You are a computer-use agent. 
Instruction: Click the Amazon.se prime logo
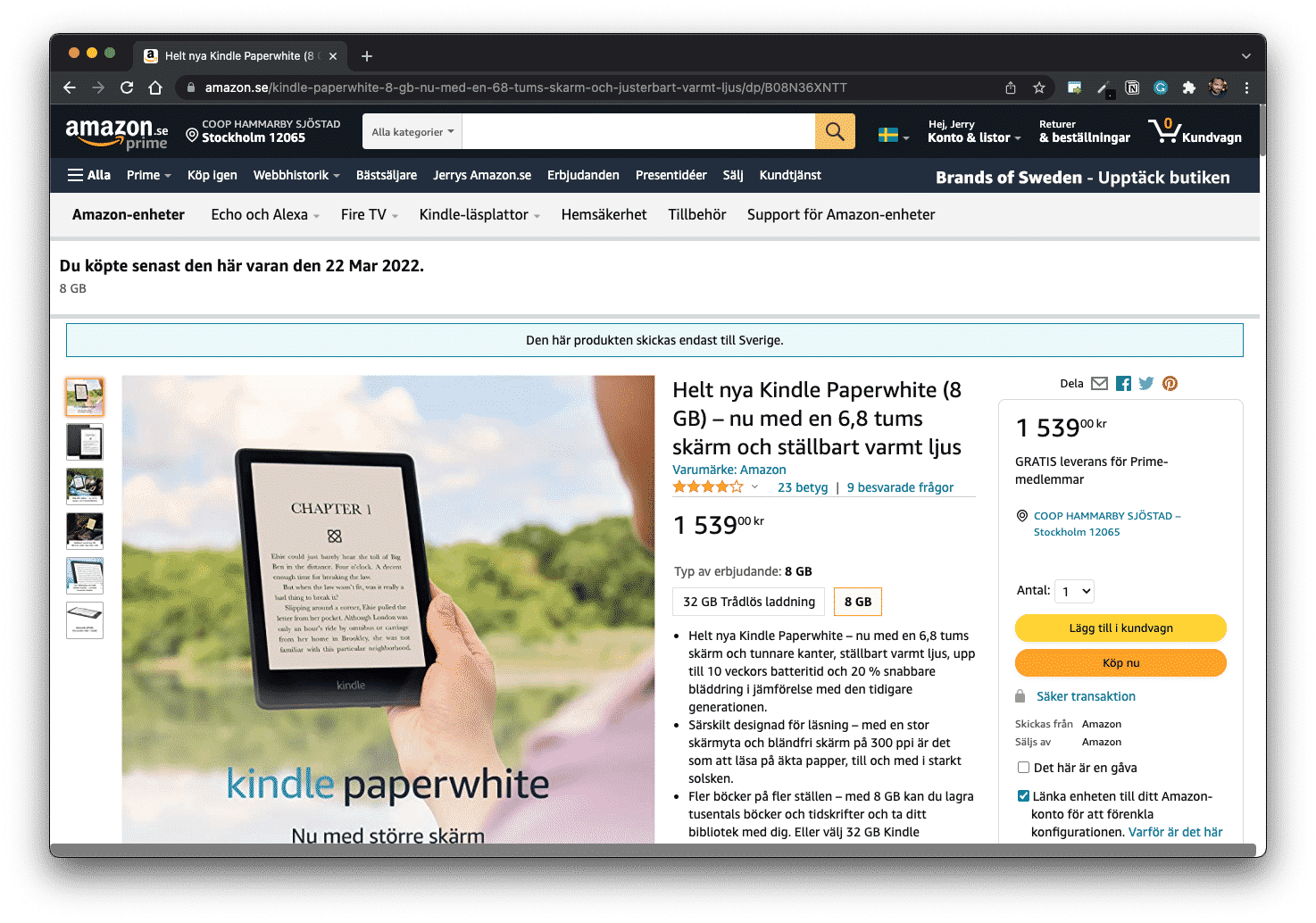pyautogui.click(x=117, y=133)
